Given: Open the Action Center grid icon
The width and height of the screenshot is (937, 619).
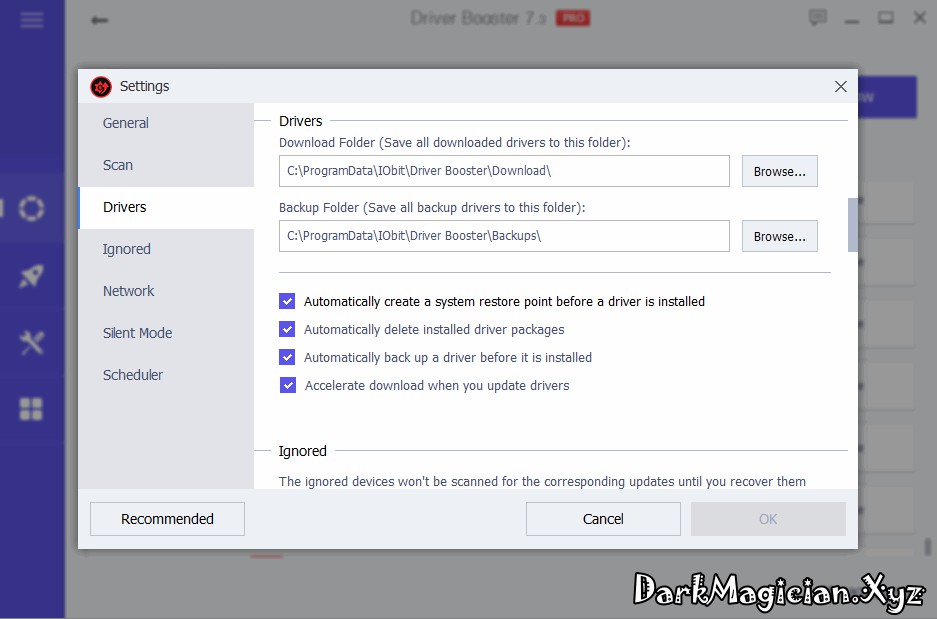Looking at the screenshot, I should click(31, 409).
